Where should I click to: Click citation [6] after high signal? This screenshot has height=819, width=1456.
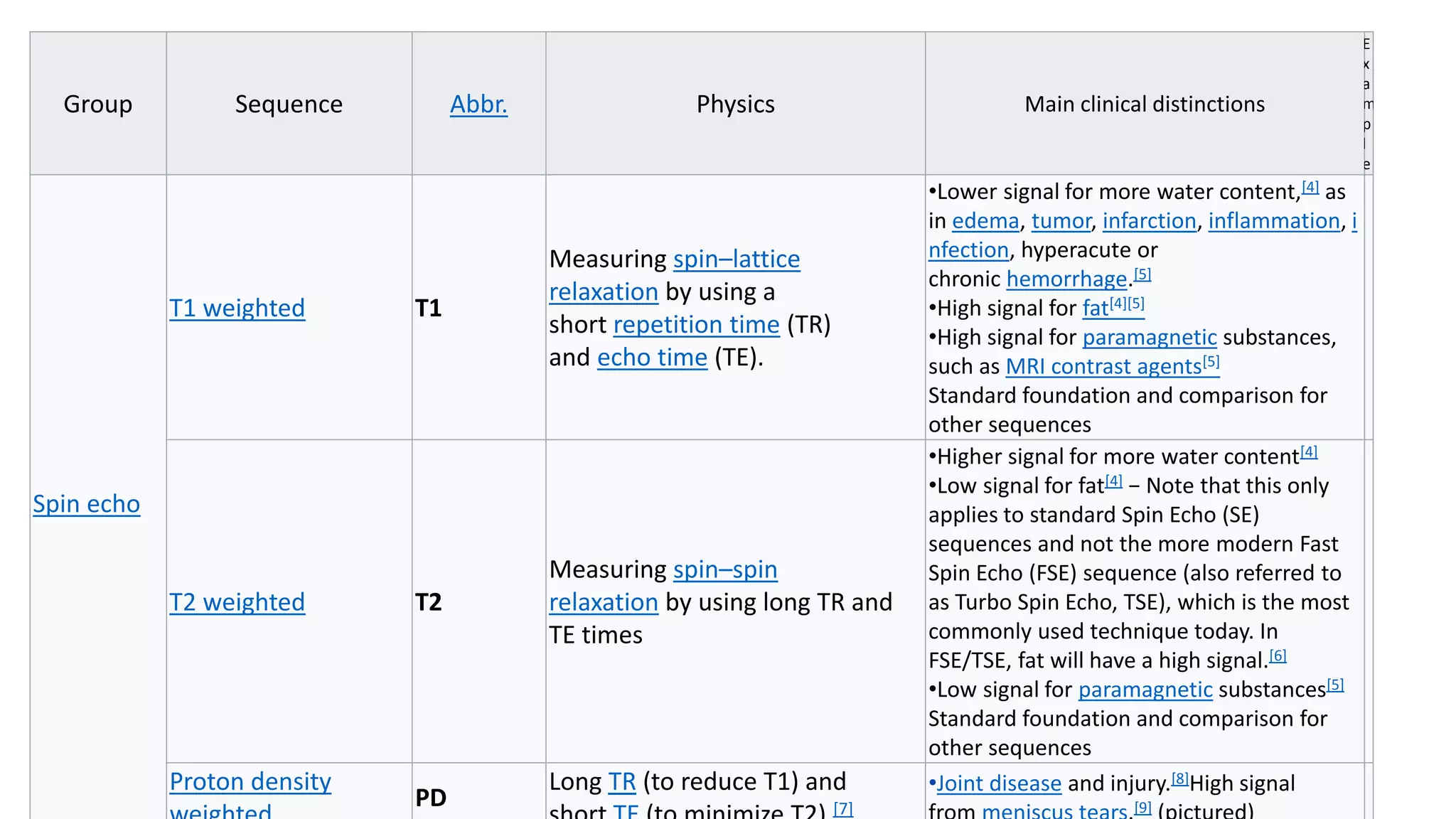pyautogui.click(x=1278, y=656)
